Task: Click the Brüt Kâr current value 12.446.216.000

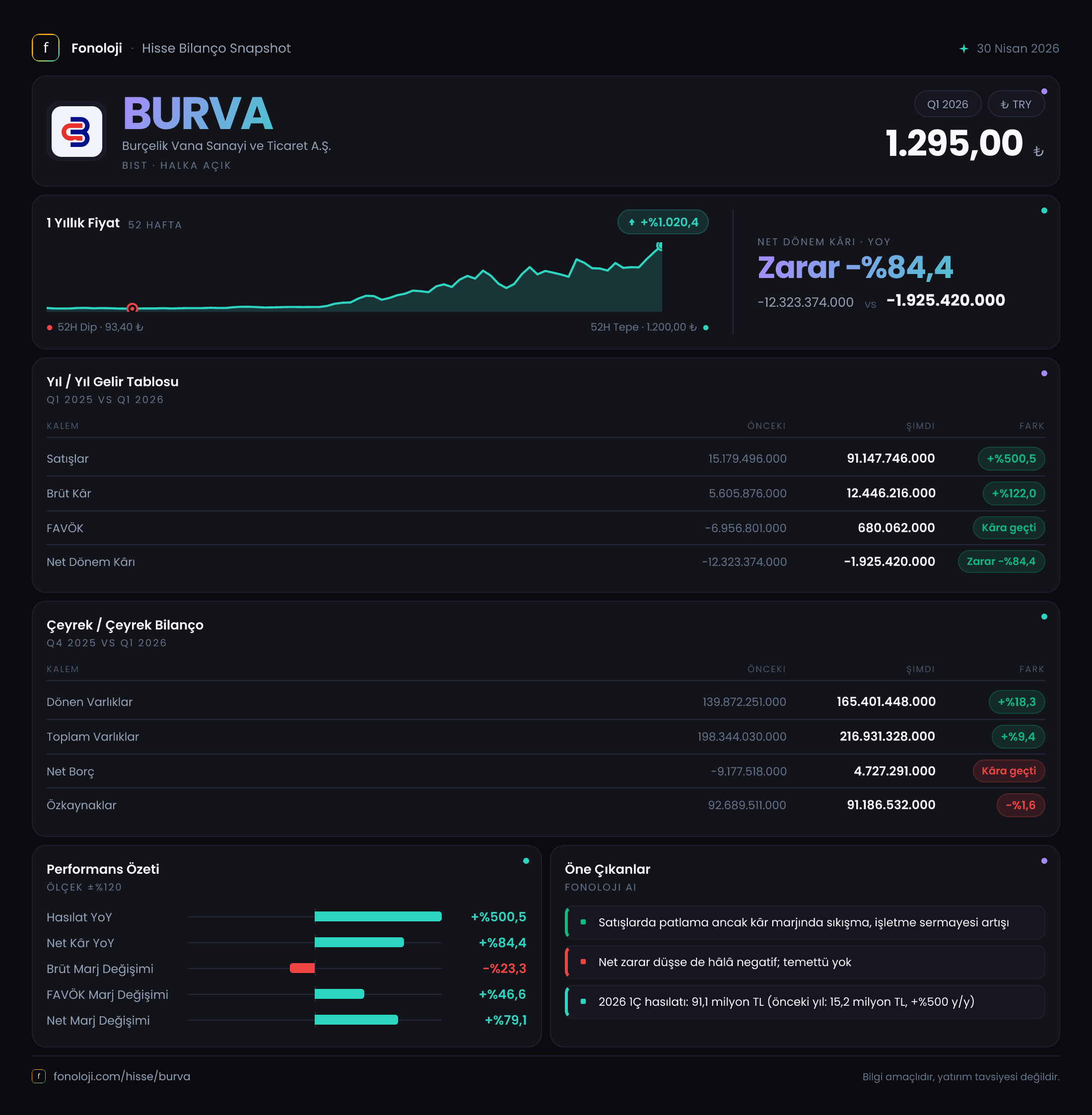Action: (890, 493)
